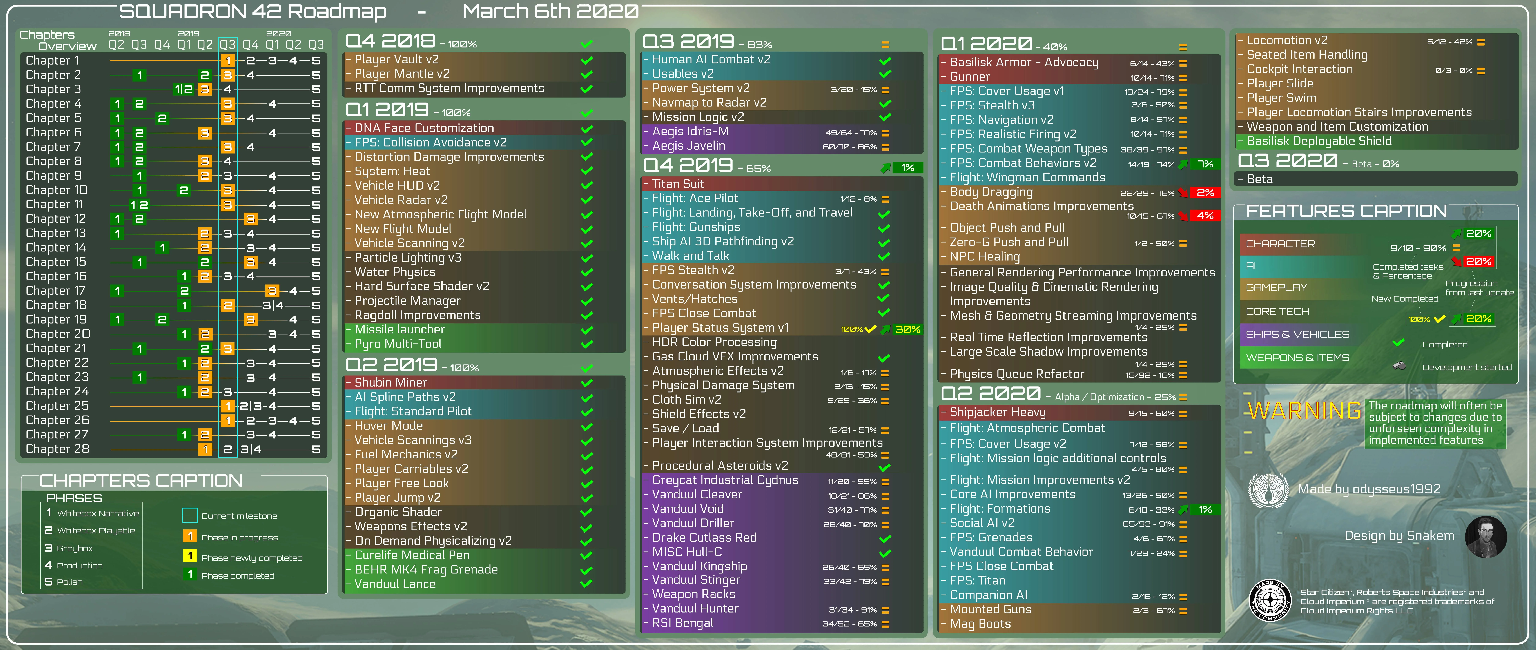The height and width of the screenshot is (650, 1536).
Task: Click the Hover Mode entry
Action: tap(389, 426)
